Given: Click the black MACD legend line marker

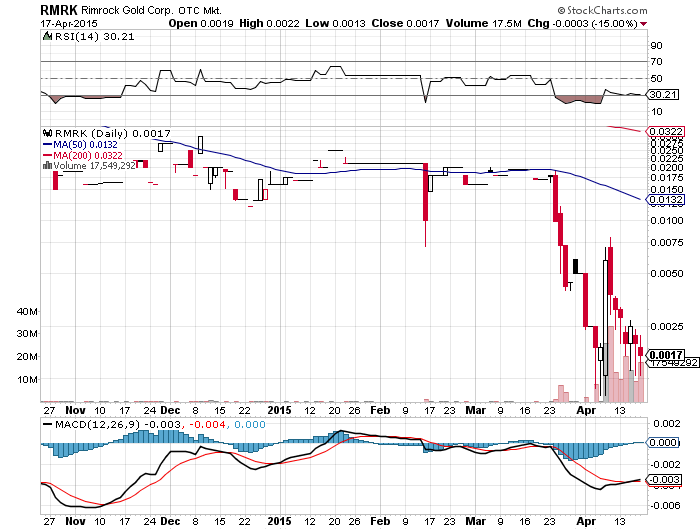Looking at the screenshot, I should (x=47, y=424).
